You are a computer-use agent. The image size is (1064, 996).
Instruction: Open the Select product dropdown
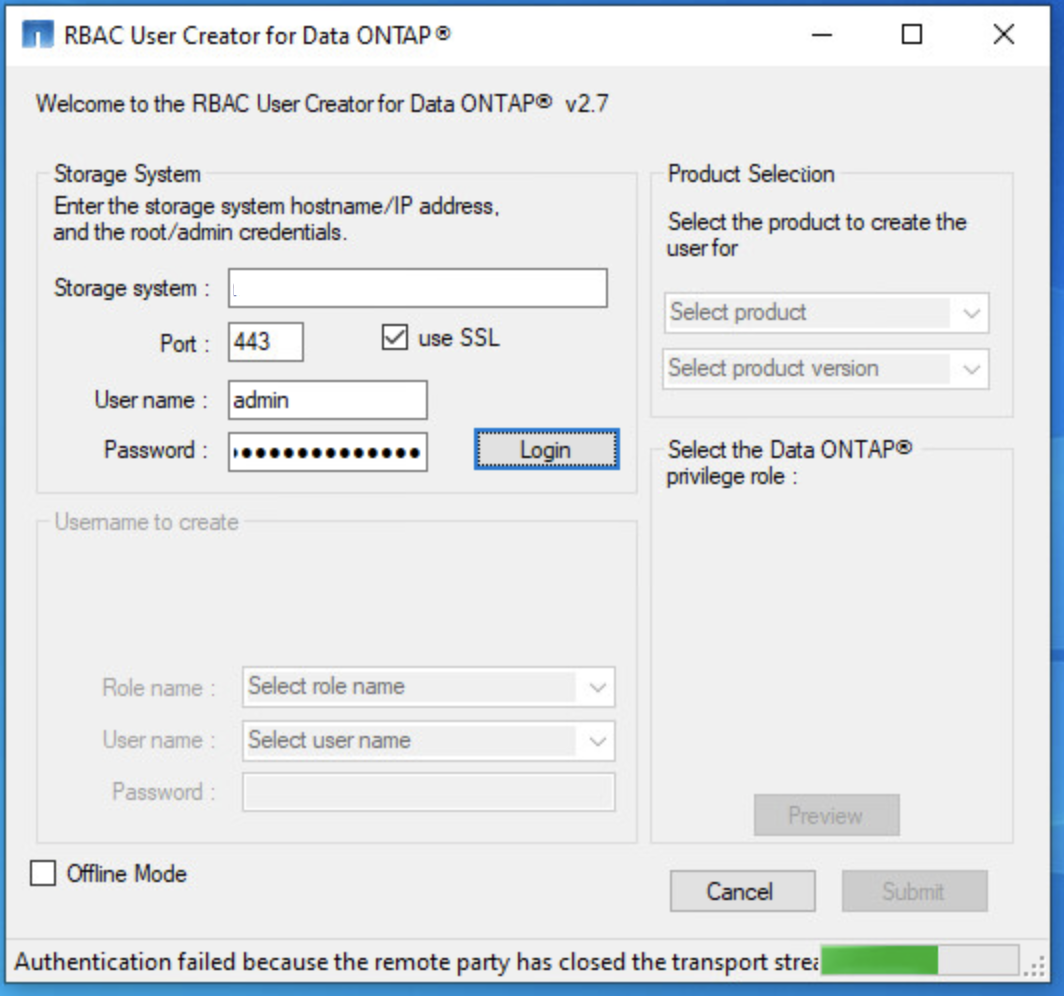point(826,313)
